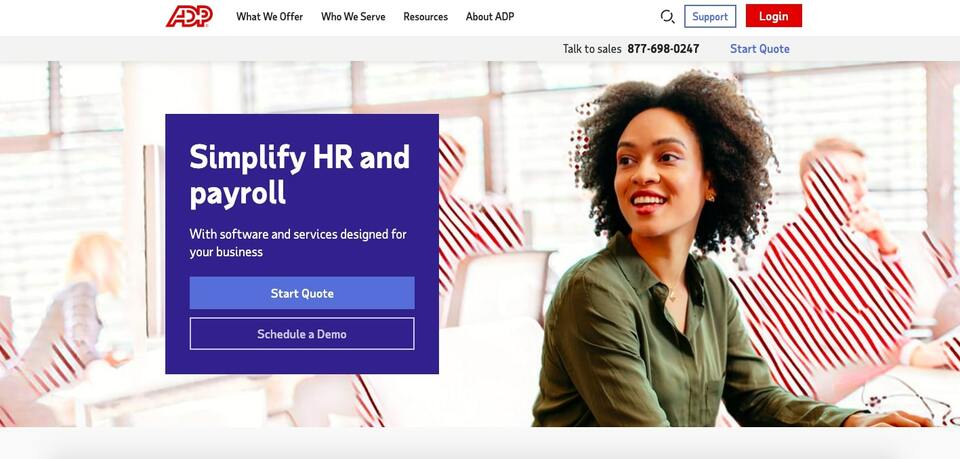
Task: Click the sales phone number 877-698-0247
Action: coord(663,49)
